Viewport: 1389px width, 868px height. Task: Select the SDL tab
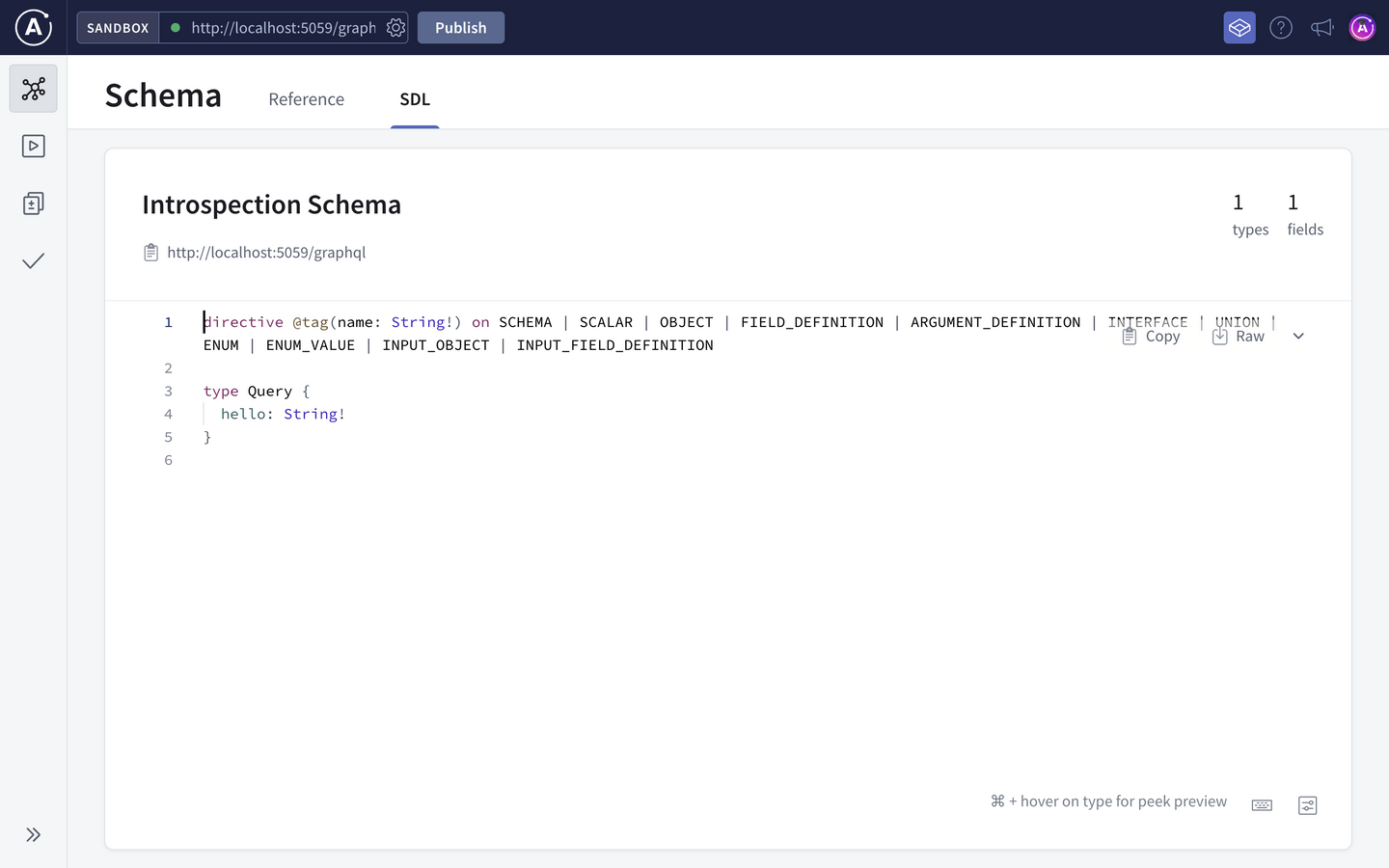415,99
